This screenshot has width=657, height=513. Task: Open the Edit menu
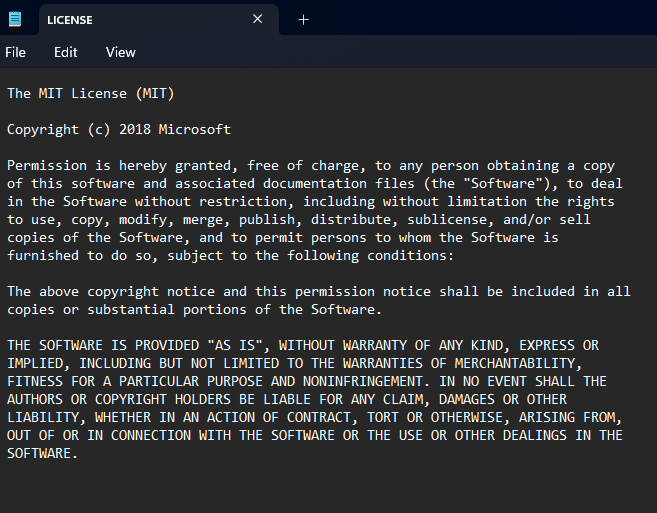(x=65, y=52)
